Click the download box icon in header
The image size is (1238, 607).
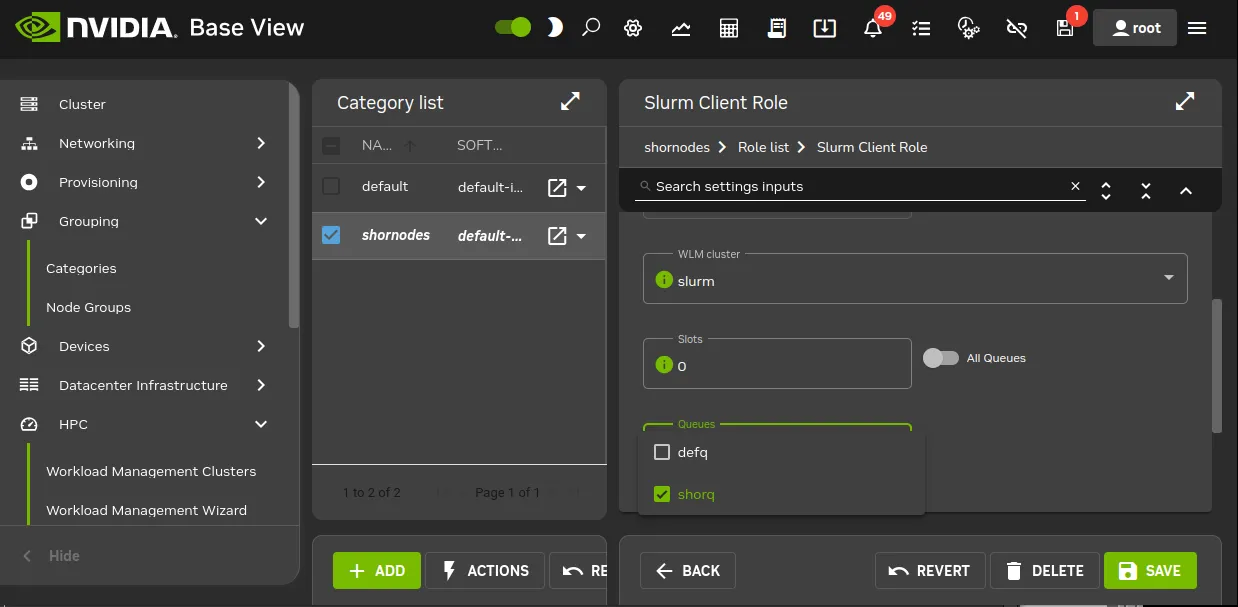click(825, 28)
